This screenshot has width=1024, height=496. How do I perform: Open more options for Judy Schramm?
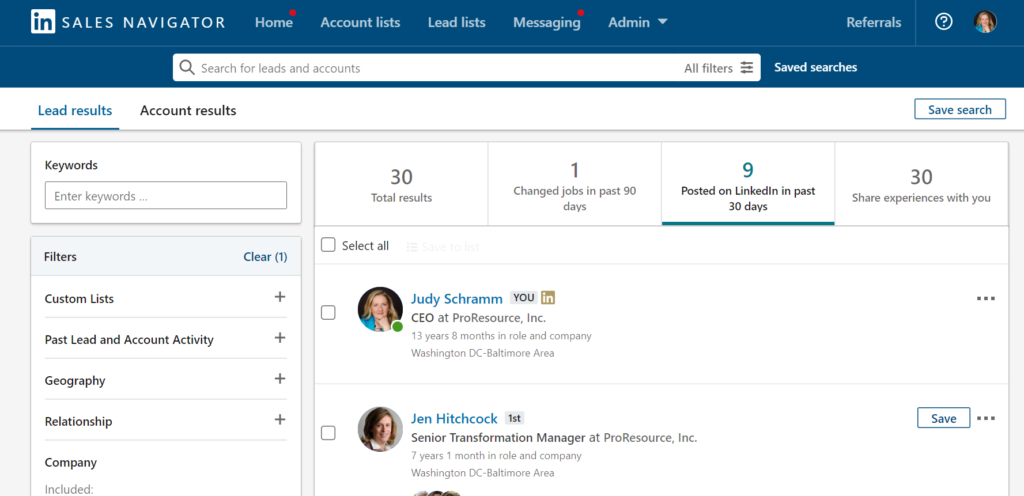point(985,299)
